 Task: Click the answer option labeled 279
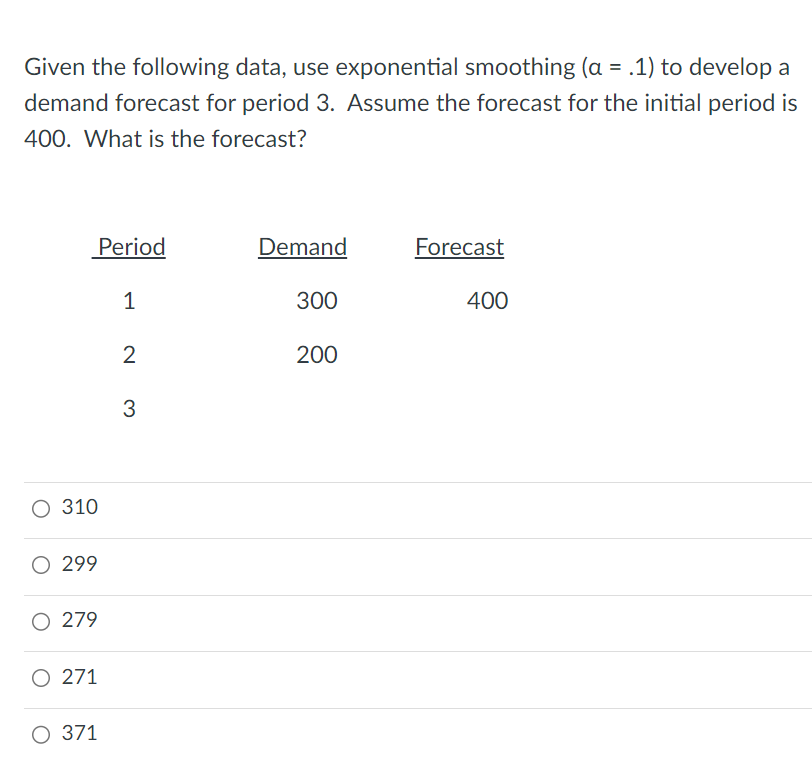pyautogui.click(x=81, y=621)
